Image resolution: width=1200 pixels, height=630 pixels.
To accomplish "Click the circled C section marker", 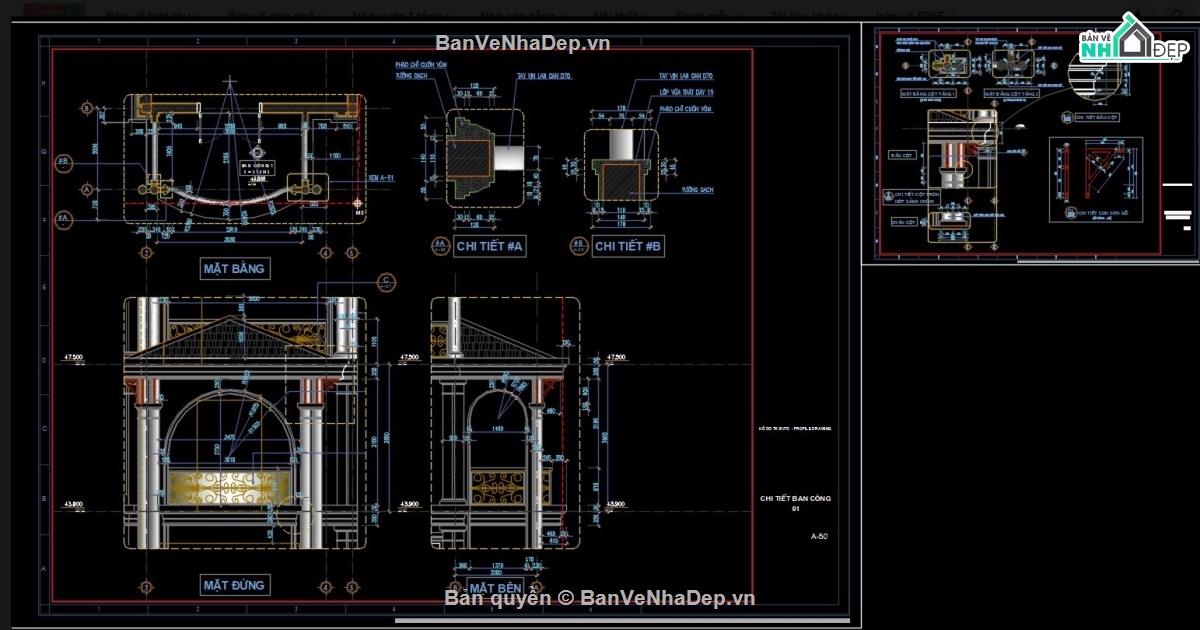I will (387, 281).
